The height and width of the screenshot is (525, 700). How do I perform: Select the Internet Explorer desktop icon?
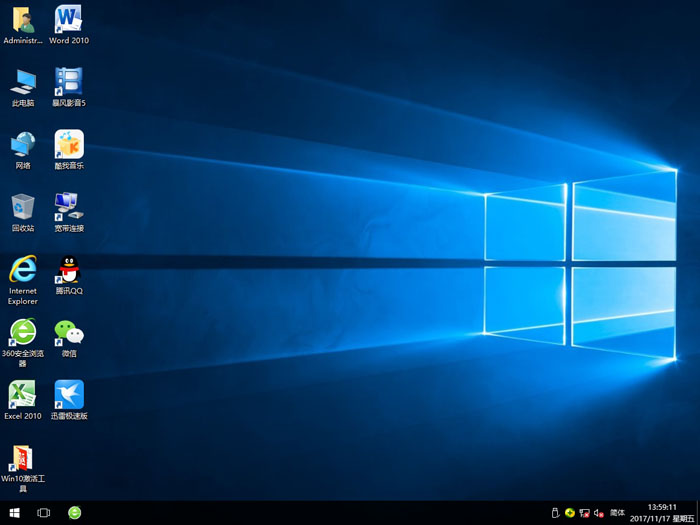[x=23, y=270]
